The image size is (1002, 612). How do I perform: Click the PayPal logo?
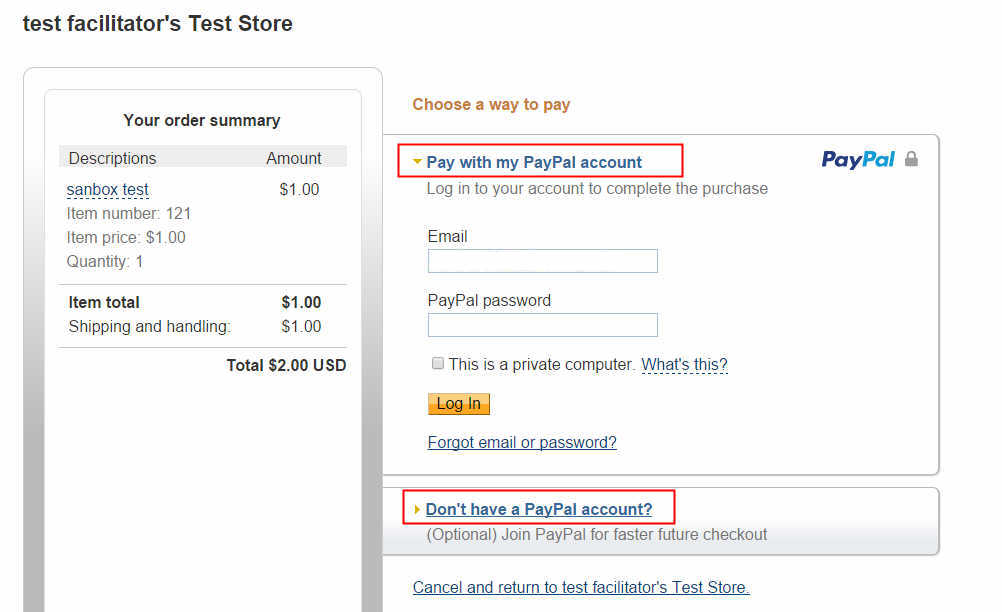[x=858, y=160]
